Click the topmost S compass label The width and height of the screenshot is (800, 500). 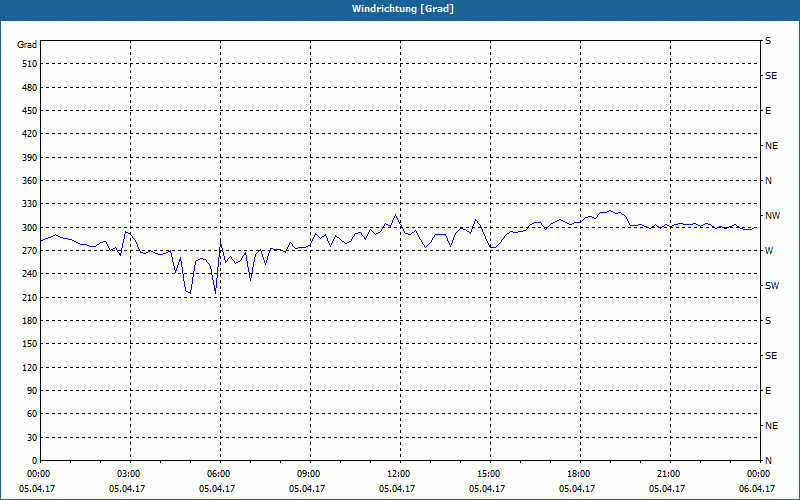pos(768,41)
